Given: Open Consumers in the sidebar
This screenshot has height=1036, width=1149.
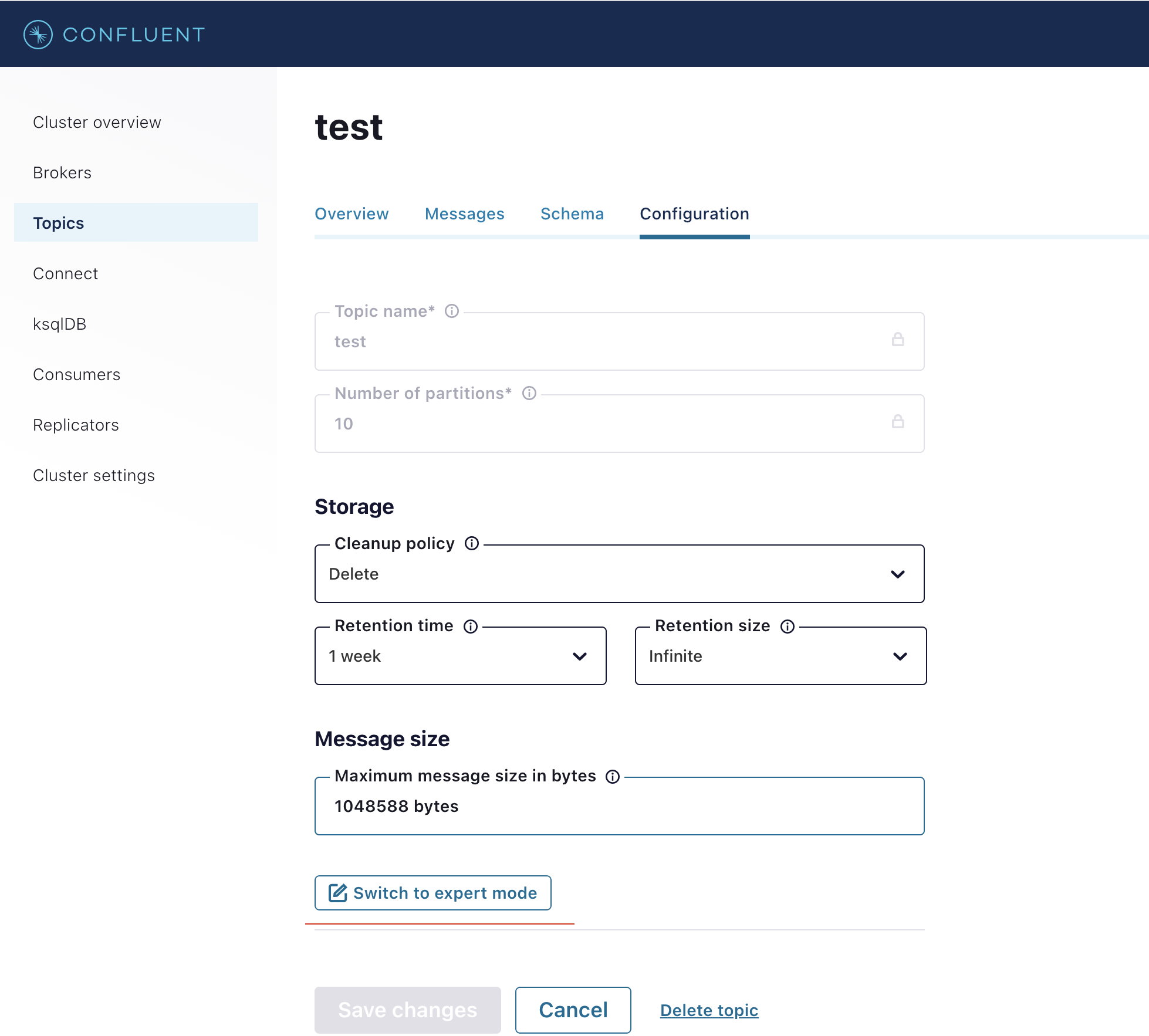Looking at the screenshot, I should [x=77, y=374].
